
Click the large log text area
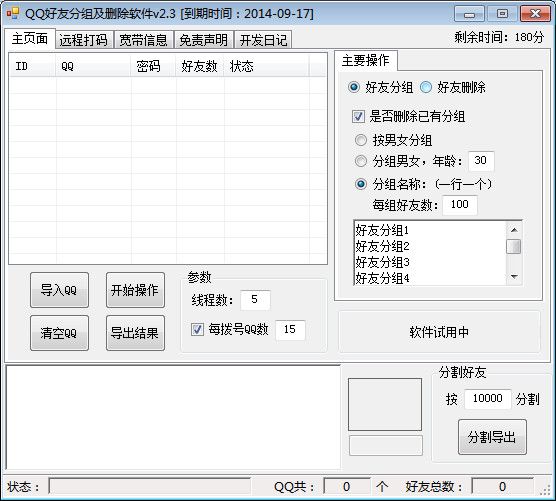(173, 417)
